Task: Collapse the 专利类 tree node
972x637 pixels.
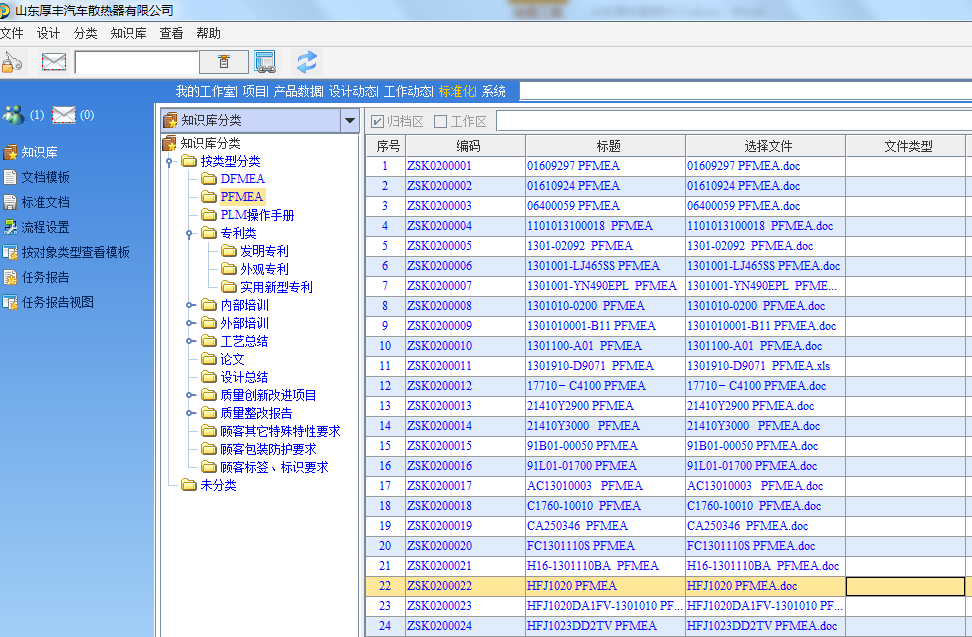Action: point(190,233)
